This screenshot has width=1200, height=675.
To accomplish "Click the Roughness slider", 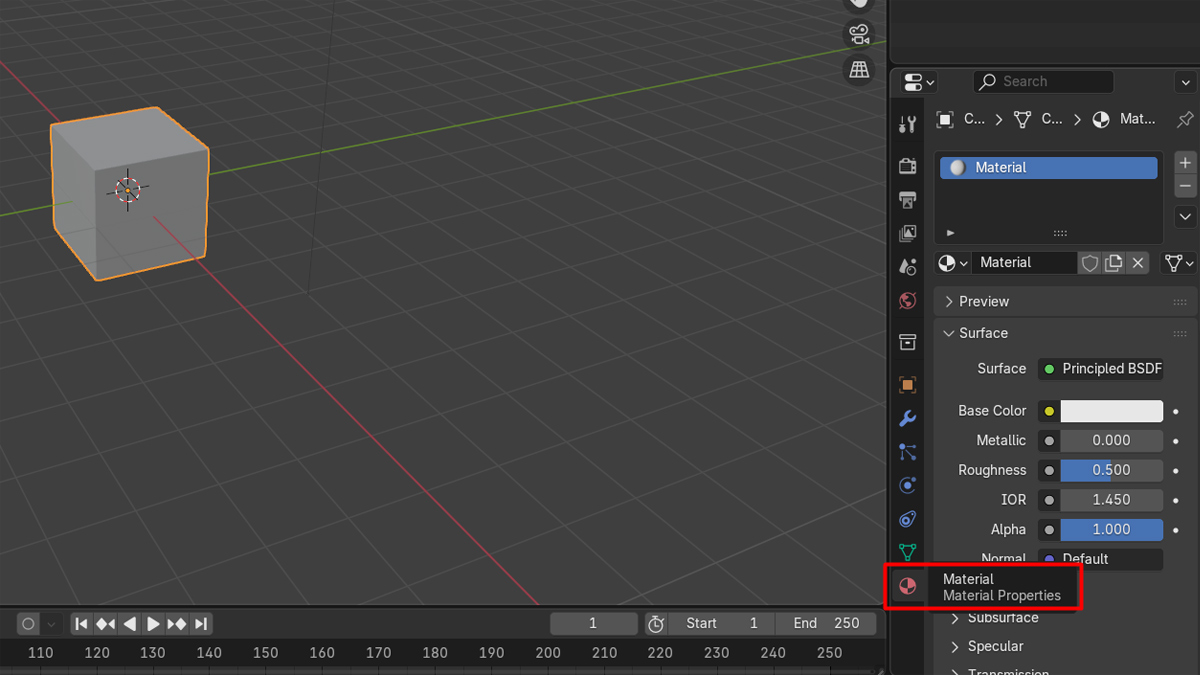I will click(1112, 470).
